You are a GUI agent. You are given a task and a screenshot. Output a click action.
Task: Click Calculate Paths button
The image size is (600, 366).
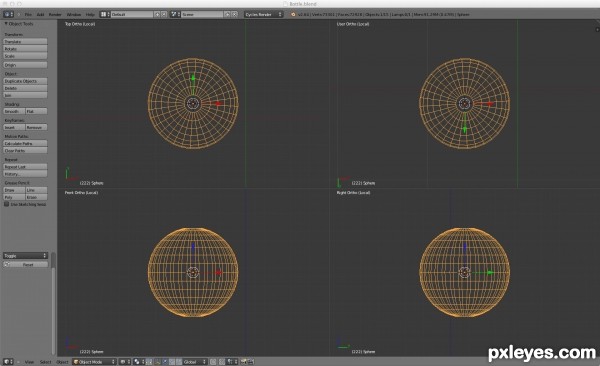tap(25, 143)
